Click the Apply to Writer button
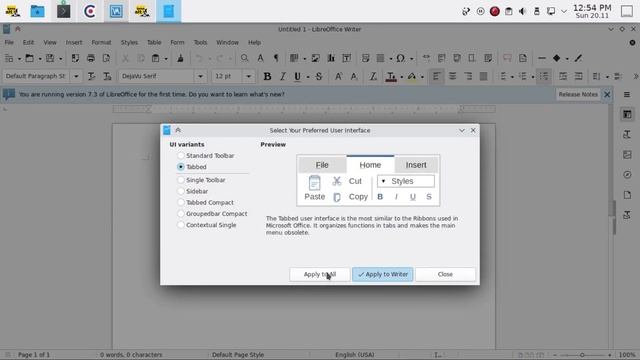The height and width of the screenshot is (360, 640). coord(382,274)
